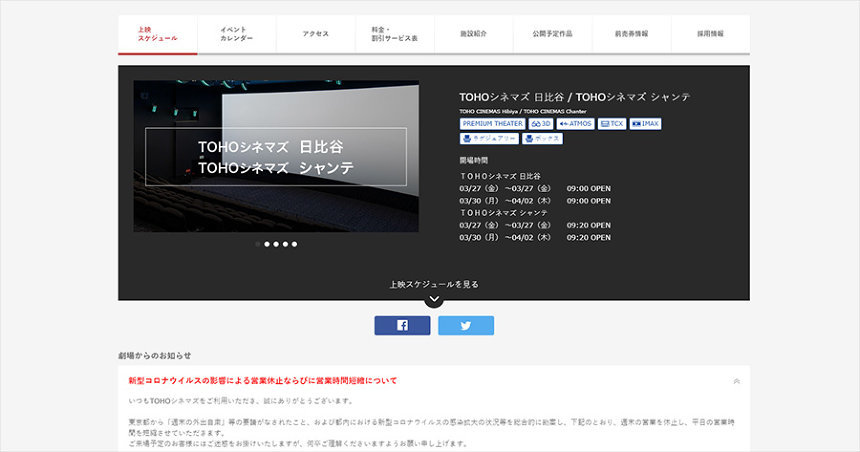Select the fifth carousel dot
This screenshot has width=860, height=452.
coord(295,244)
